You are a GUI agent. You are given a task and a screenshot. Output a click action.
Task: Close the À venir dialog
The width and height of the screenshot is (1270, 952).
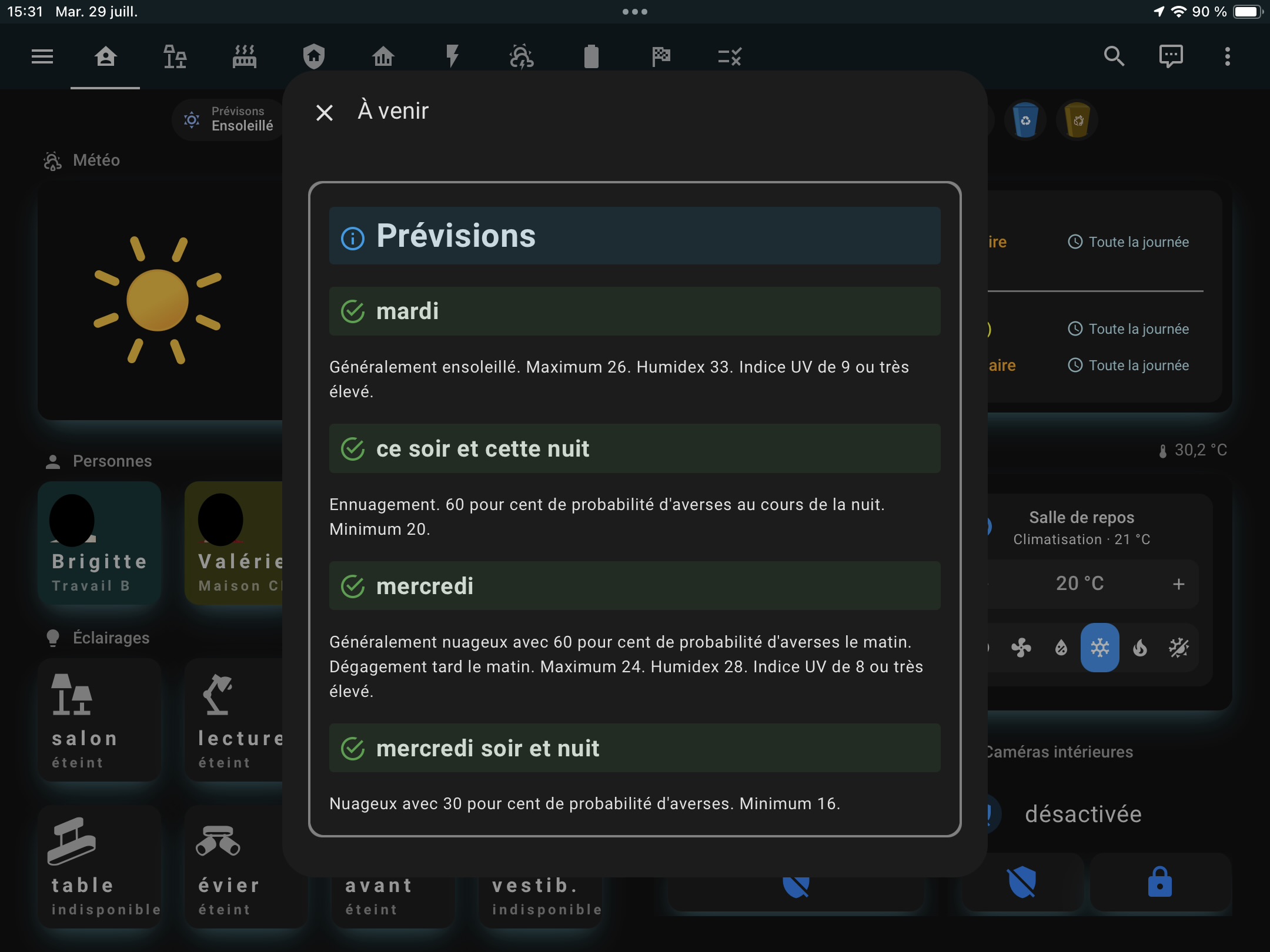click(x=325, y=112)
